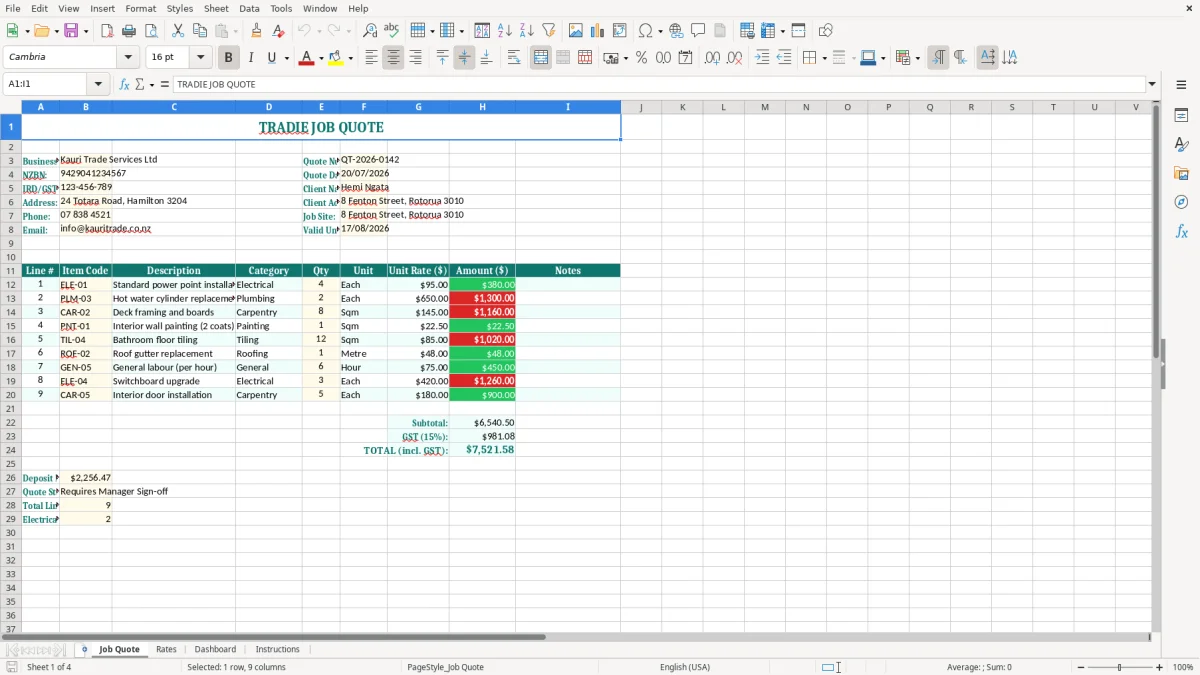The width and height of the screenshot is (1200, 675).
Task: Click Sort Ascending icon
Action: [505, 31]
